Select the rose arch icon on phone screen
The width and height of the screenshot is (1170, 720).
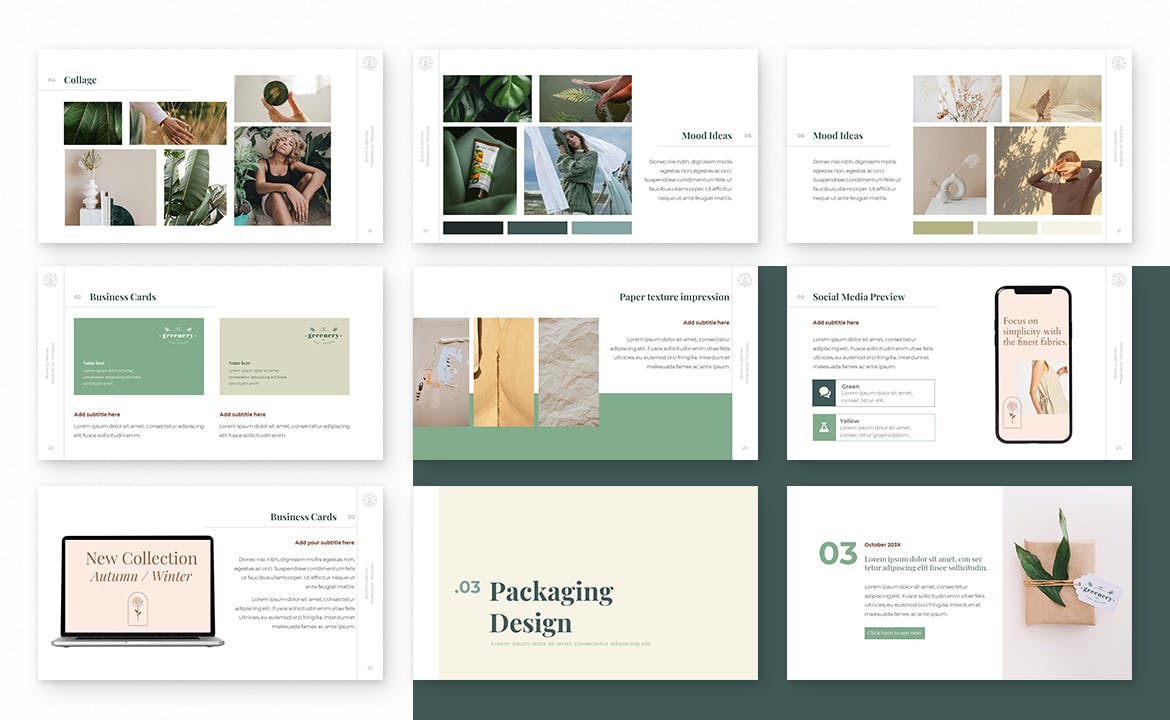coord(1014,412)
